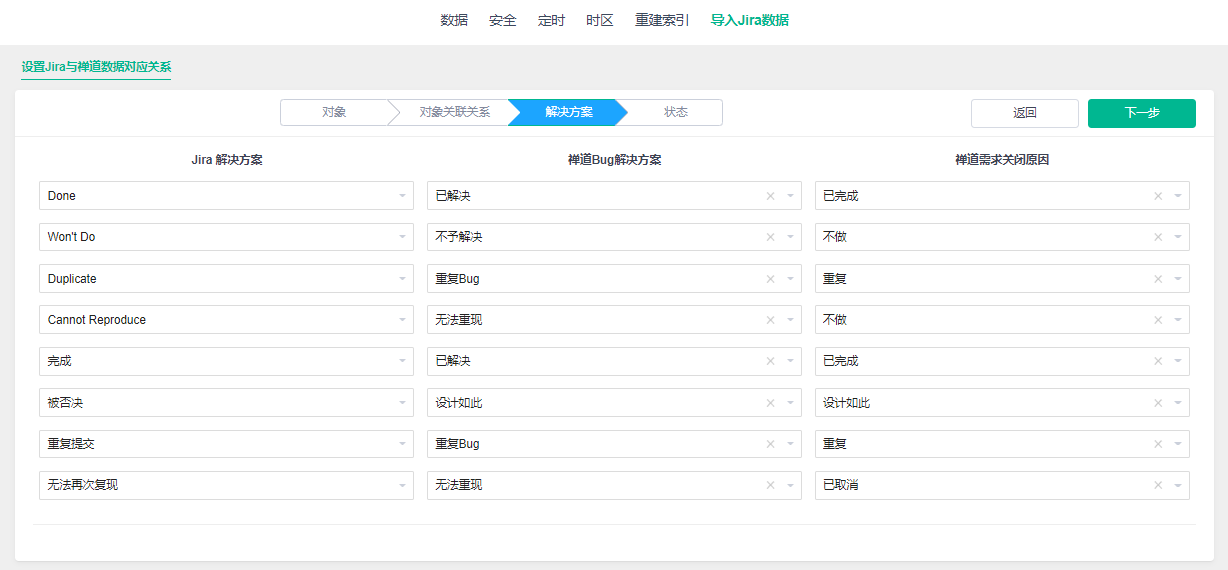Image resolution: width=1228 pixels, height=570 pixels.
Task: Clear story close reason in 被否决 row
Action: point(1158,403)
